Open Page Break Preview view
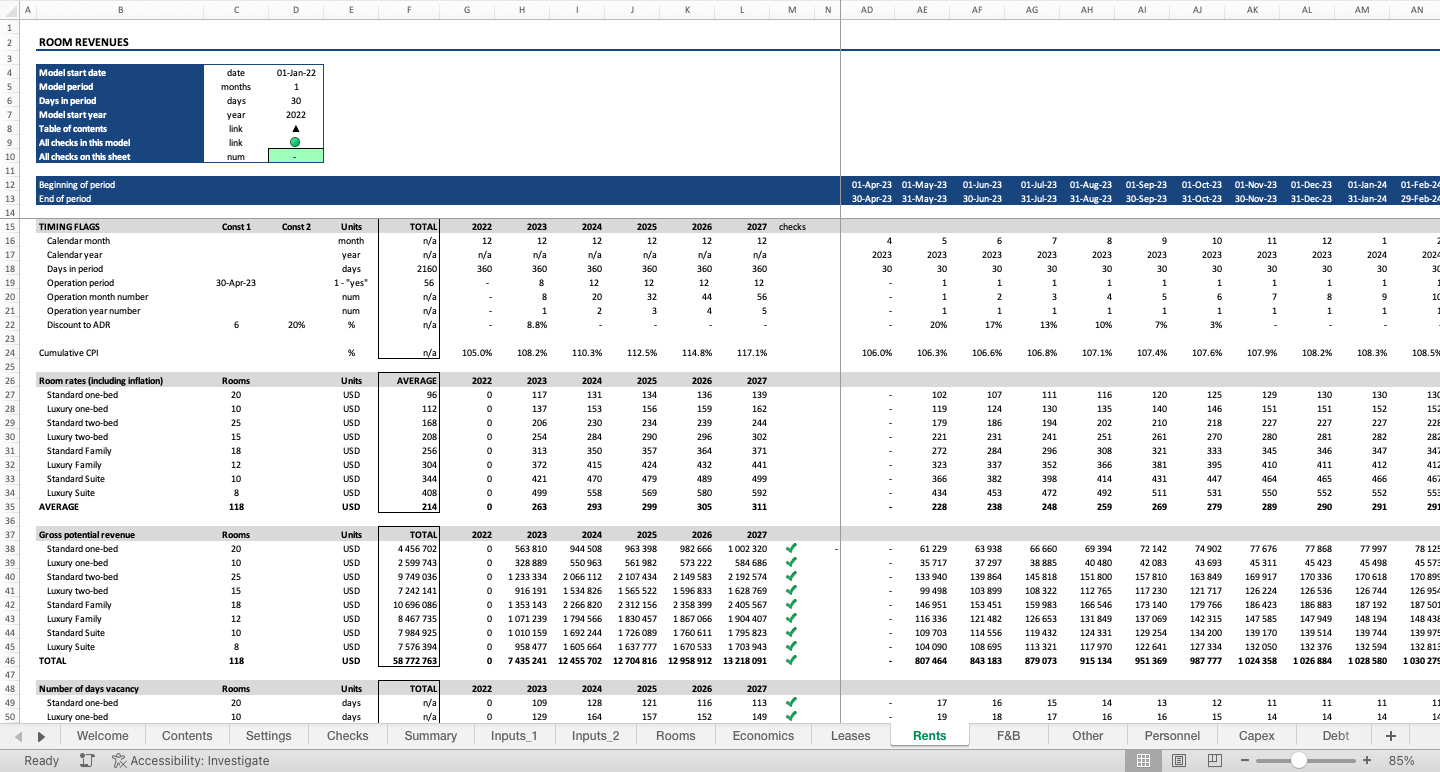Image resolution: width=1440 pixels, height=772 pixels. 1214,760
